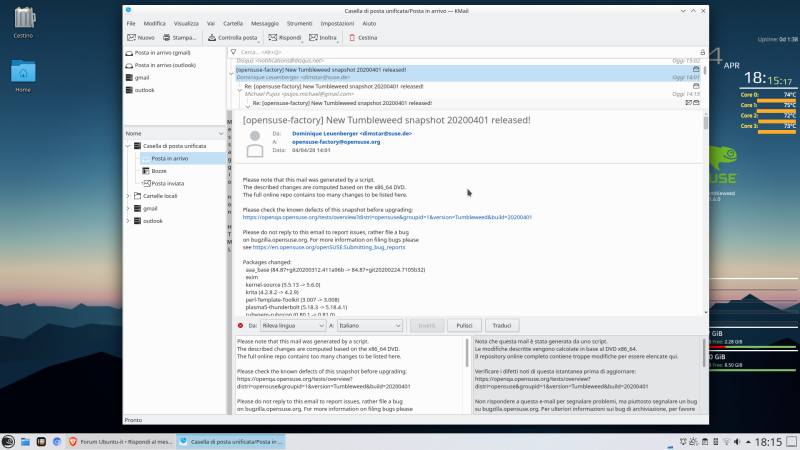The image size is (800, 450).
Task: Close translator panel with red X icon
Action: (240, 326)
